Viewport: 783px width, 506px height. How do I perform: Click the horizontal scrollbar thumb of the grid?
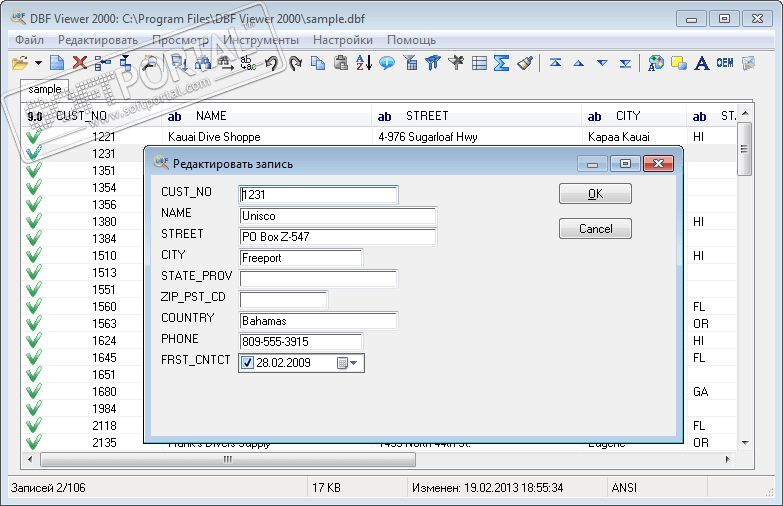[228, 459]
